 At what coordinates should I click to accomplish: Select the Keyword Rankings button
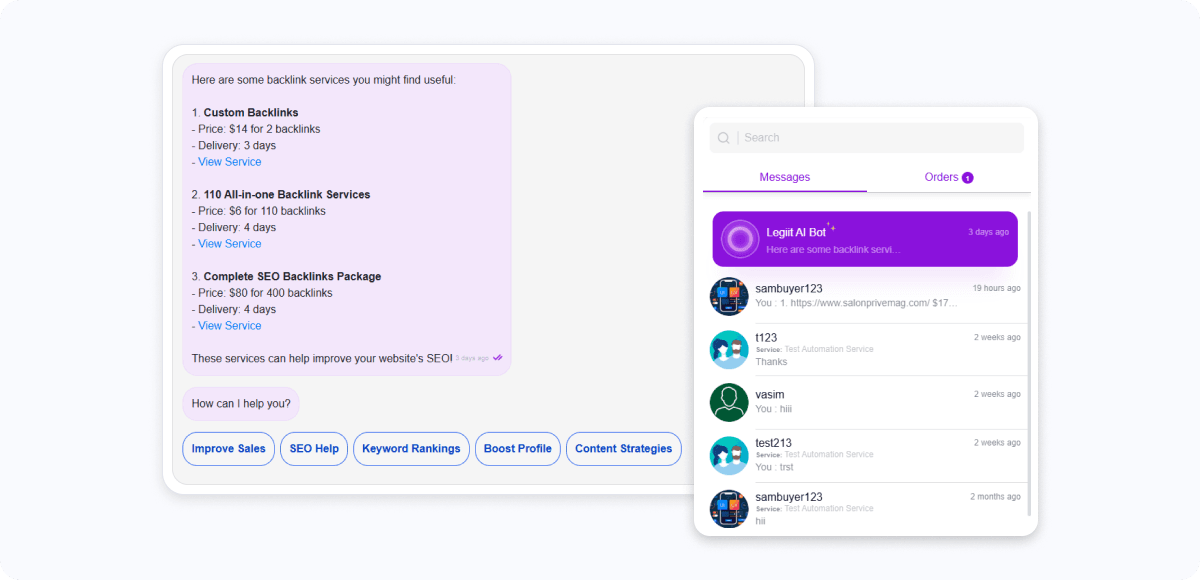(x=411, y=449)
